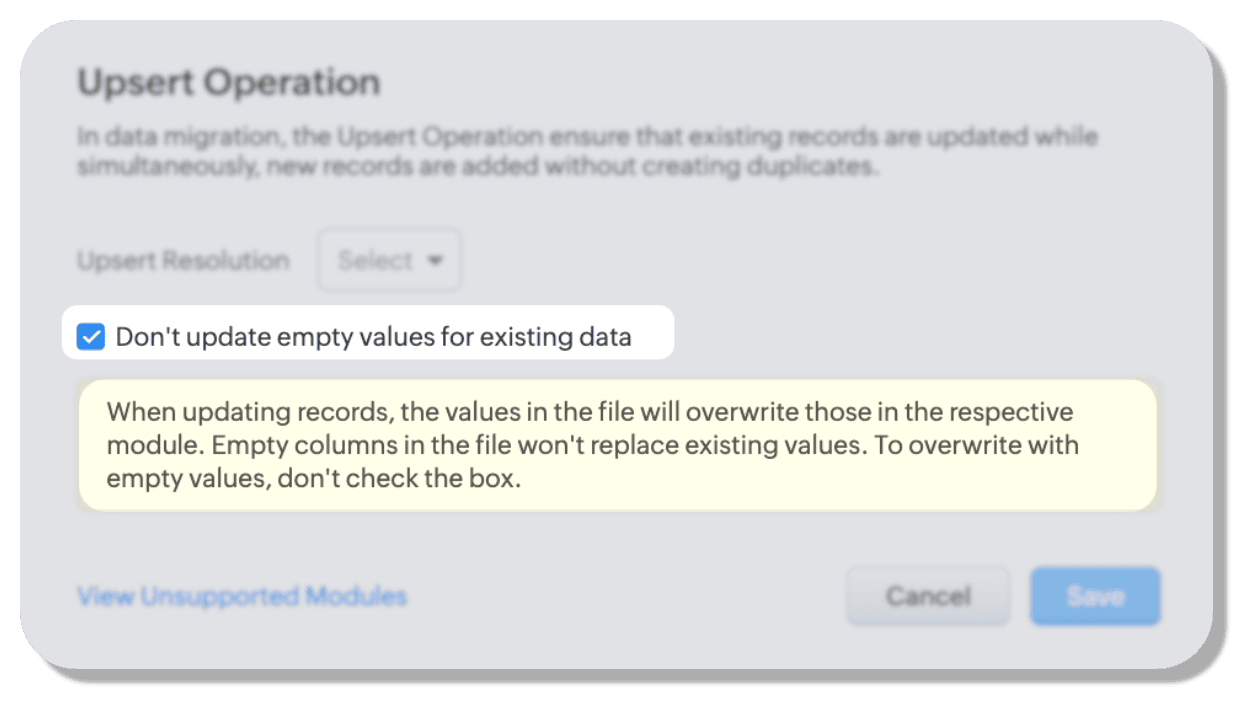Open the Upsert Resolution dropdown
The width and height of the screenshot is (1247, 703).
[389, 261]
